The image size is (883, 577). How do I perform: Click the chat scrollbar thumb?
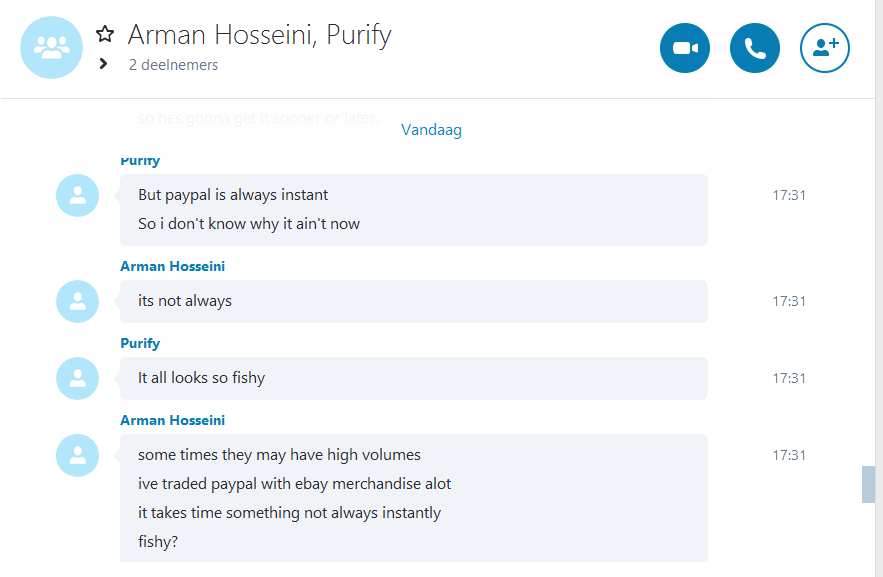tap(868, 484)
